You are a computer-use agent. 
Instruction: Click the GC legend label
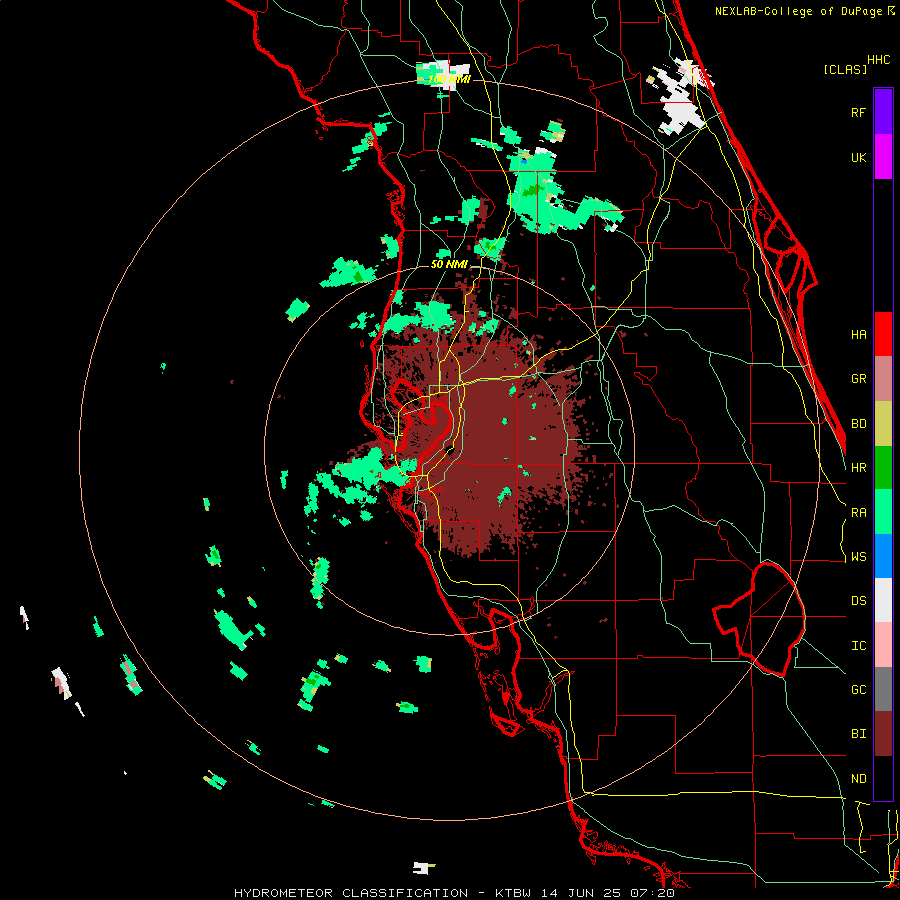click(858, 690)
